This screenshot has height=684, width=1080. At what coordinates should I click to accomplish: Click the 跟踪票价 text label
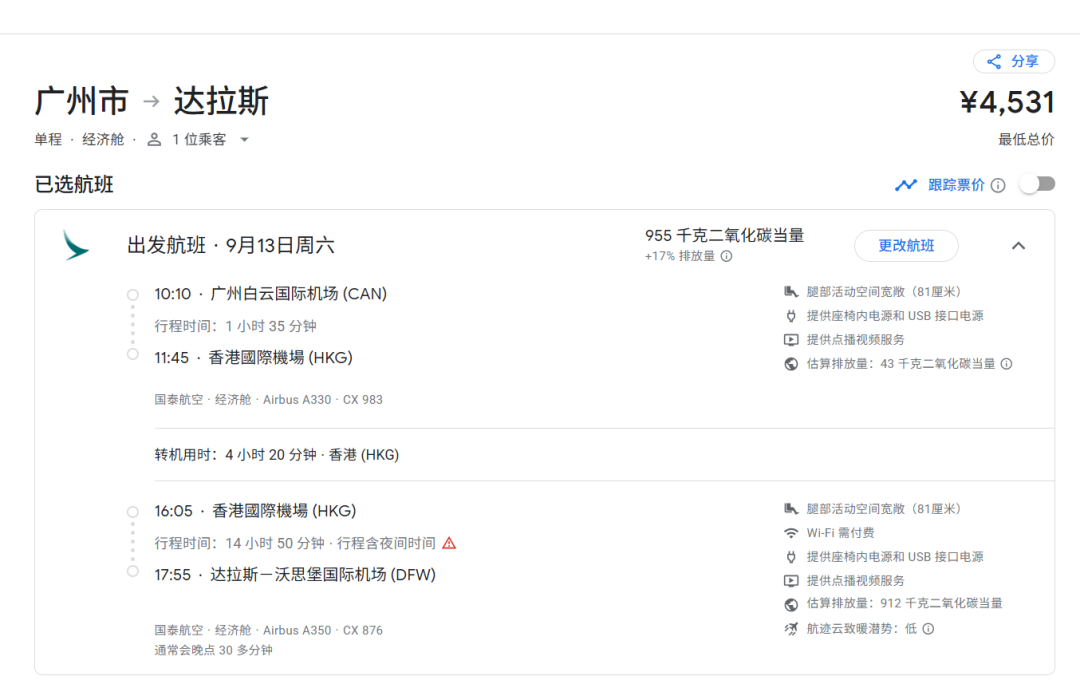coord(956,185)
